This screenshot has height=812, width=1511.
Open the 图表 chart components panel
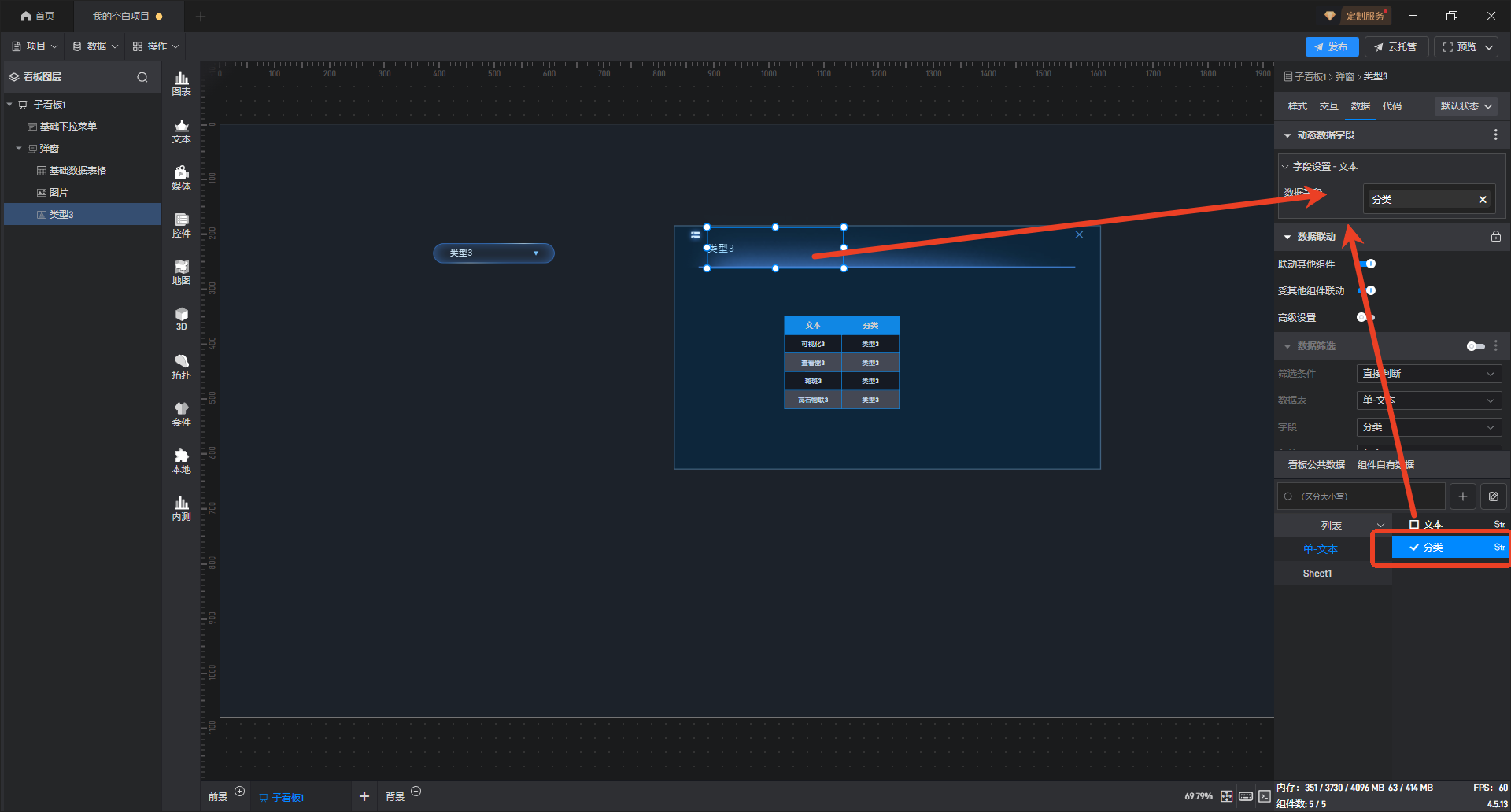point(181,83)
